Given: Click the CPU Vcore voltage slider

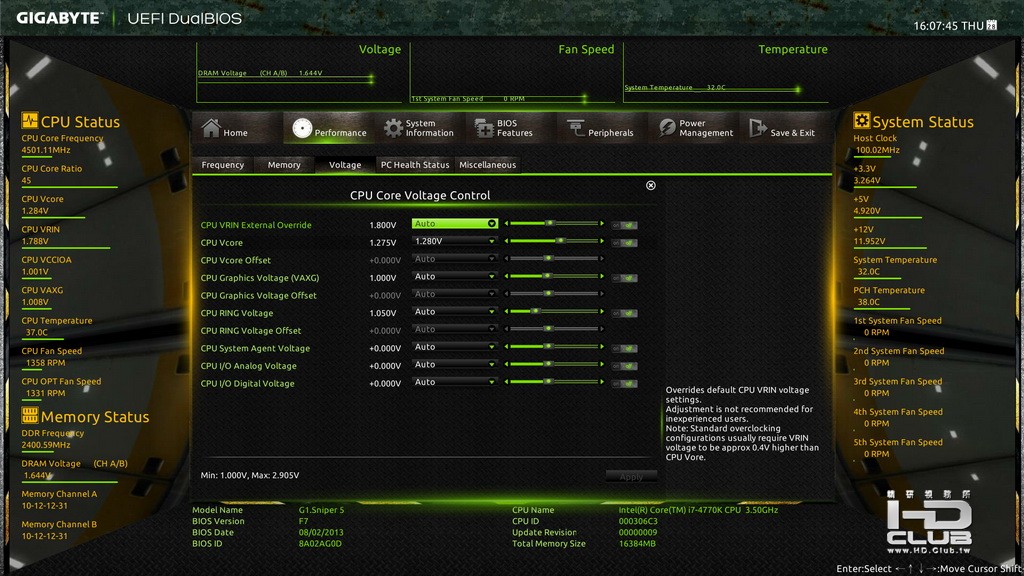Looking at the screenshot, I should pos(554,241).
